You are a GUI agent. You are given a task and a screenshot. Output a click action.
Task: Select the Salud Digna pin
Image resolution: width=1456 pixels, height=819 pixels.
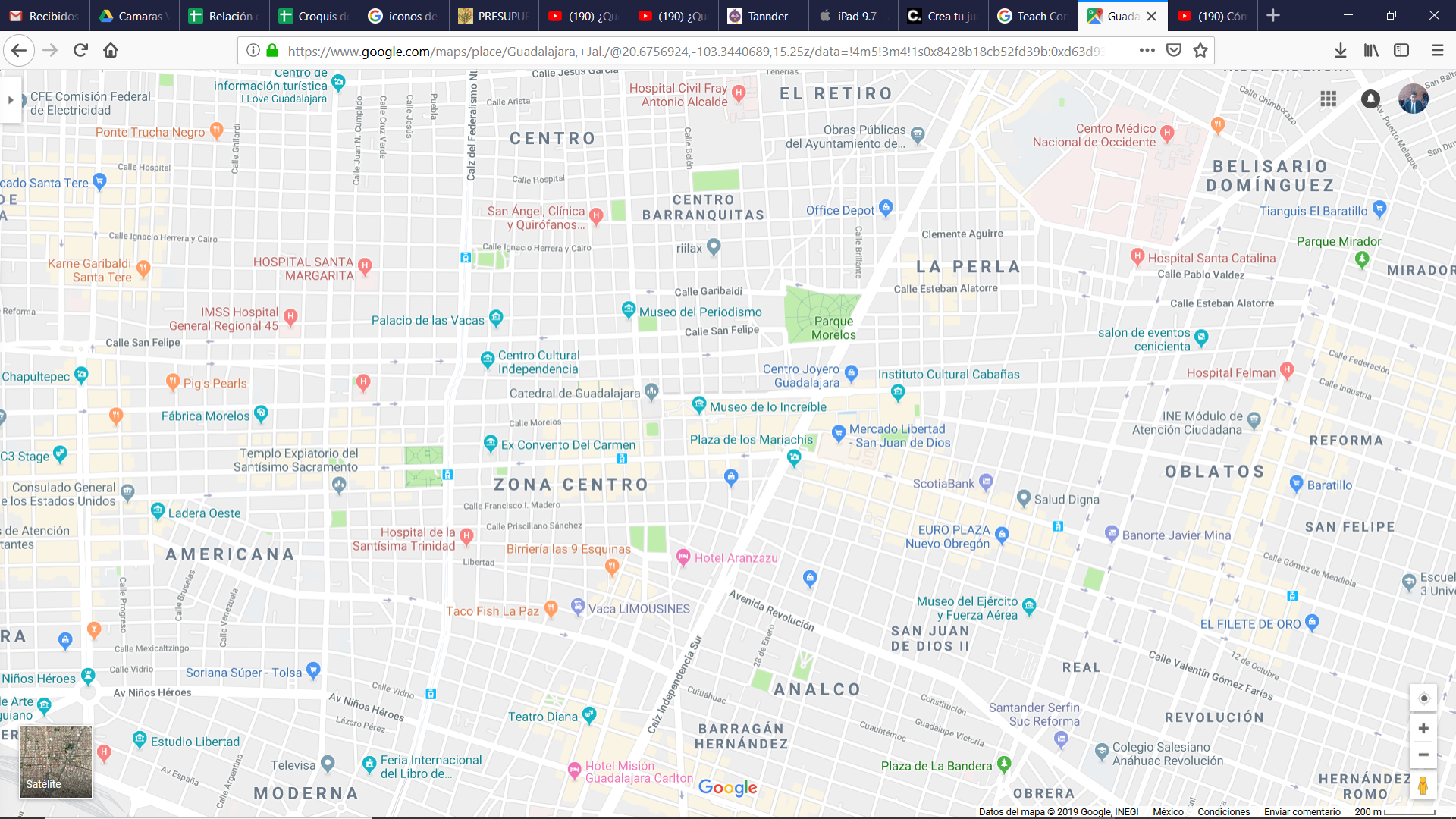point(1024,497)
